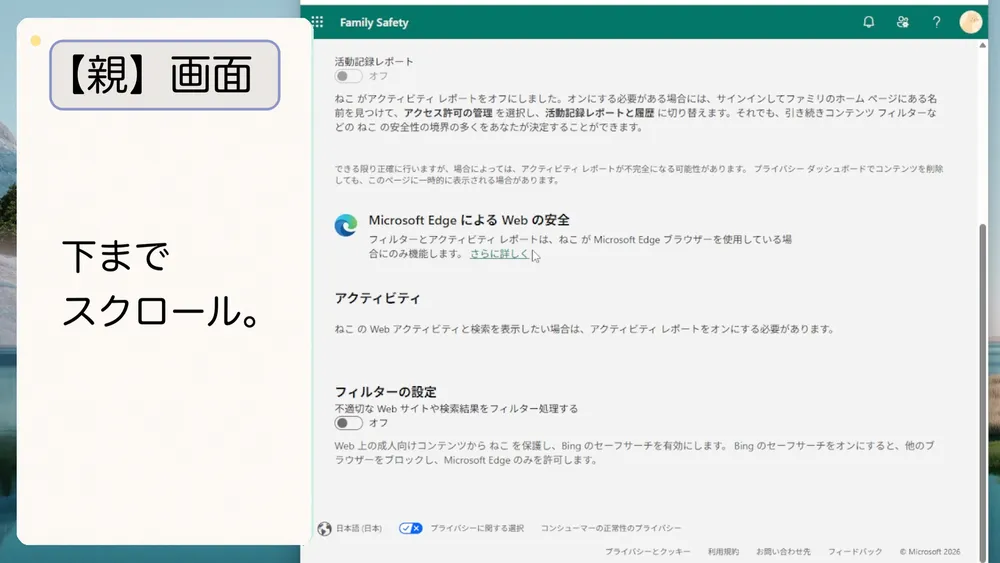Click the アクティビティ heading
The width and height of the screenshot is (1000, 563).
pos(378,298)
